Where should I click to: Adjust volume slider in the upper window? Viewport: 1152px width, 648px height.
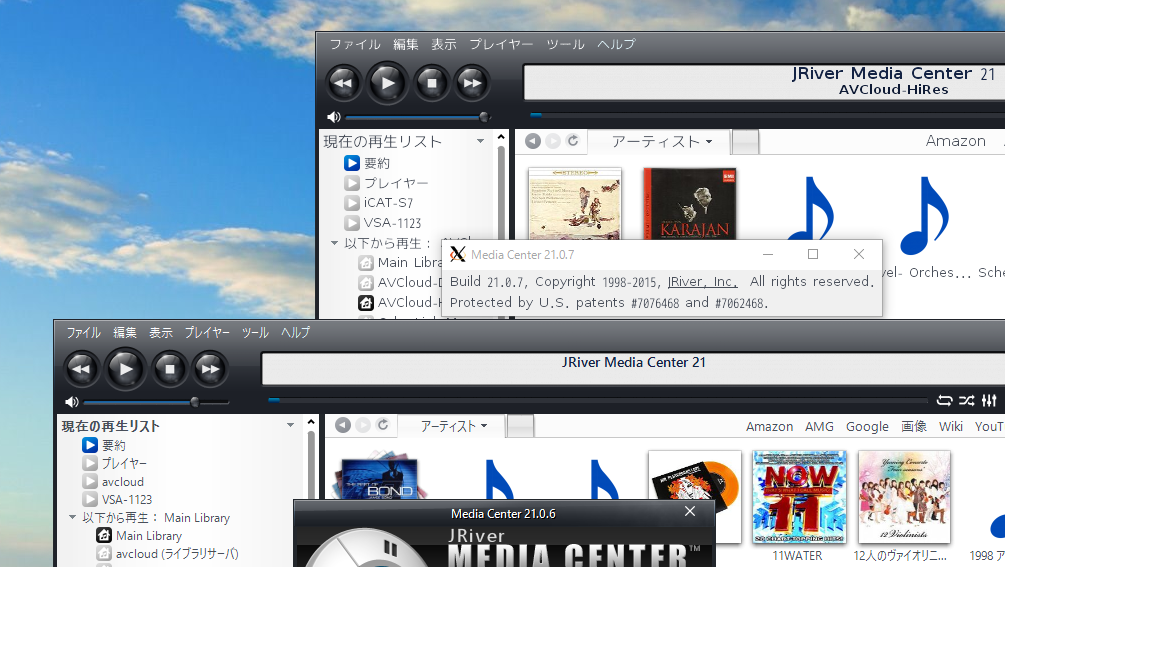click(417, 117)
